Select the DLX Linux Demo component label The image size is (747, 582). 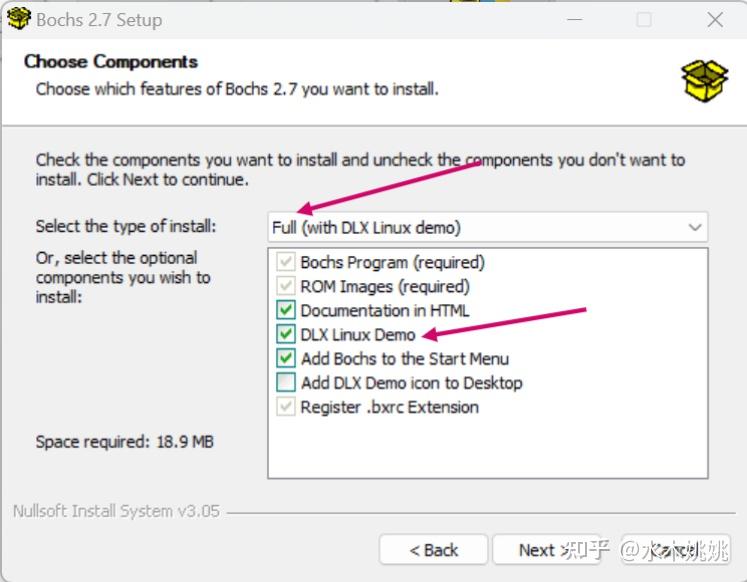pos(358,335)
